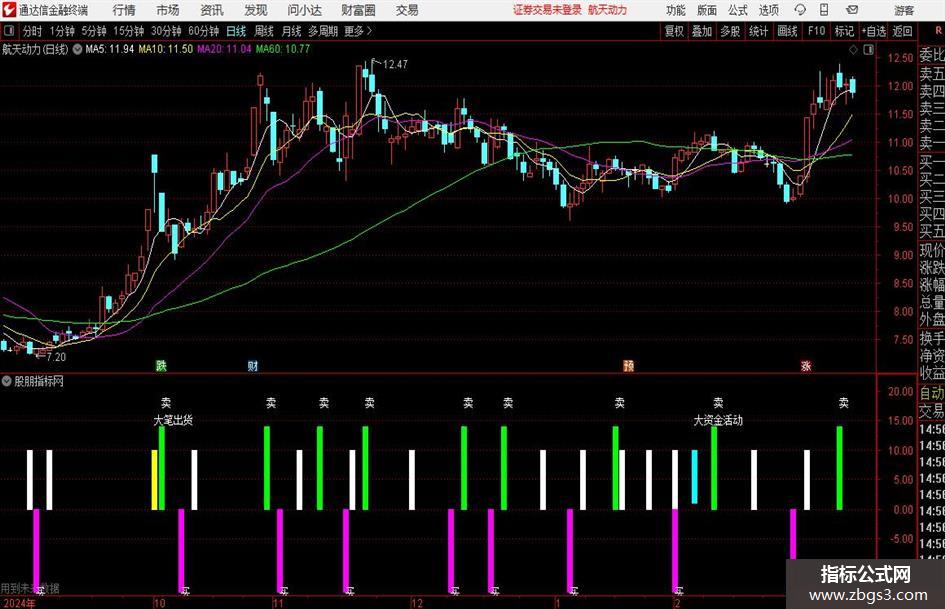Click the 统计 toolbar button
This screenshot has width=945, height=609.
tap(758, 31)
